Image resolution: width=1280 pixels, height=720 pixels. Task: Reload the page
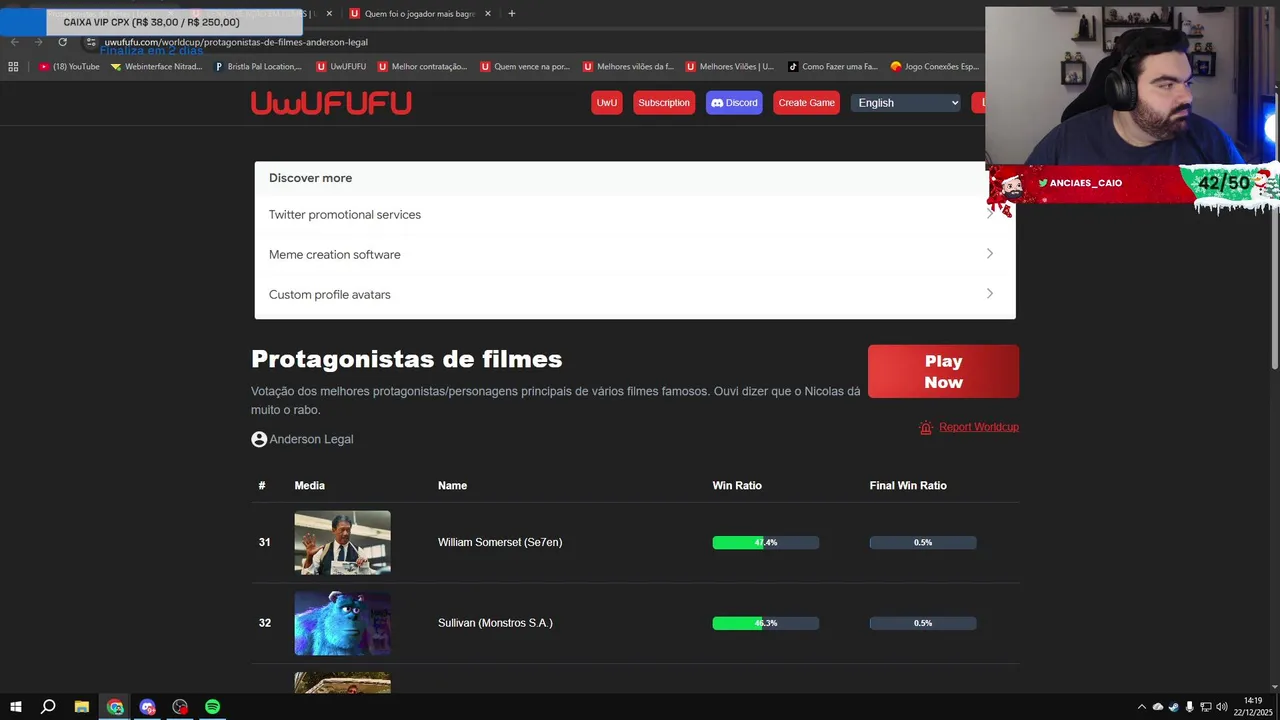point(62,42)
